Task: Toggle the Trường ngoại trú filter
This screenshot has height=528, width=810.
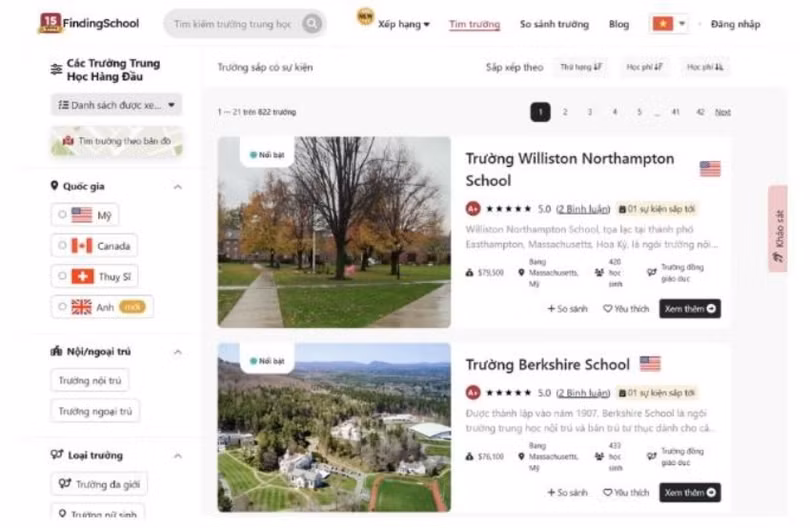Action: pos(96,411)
